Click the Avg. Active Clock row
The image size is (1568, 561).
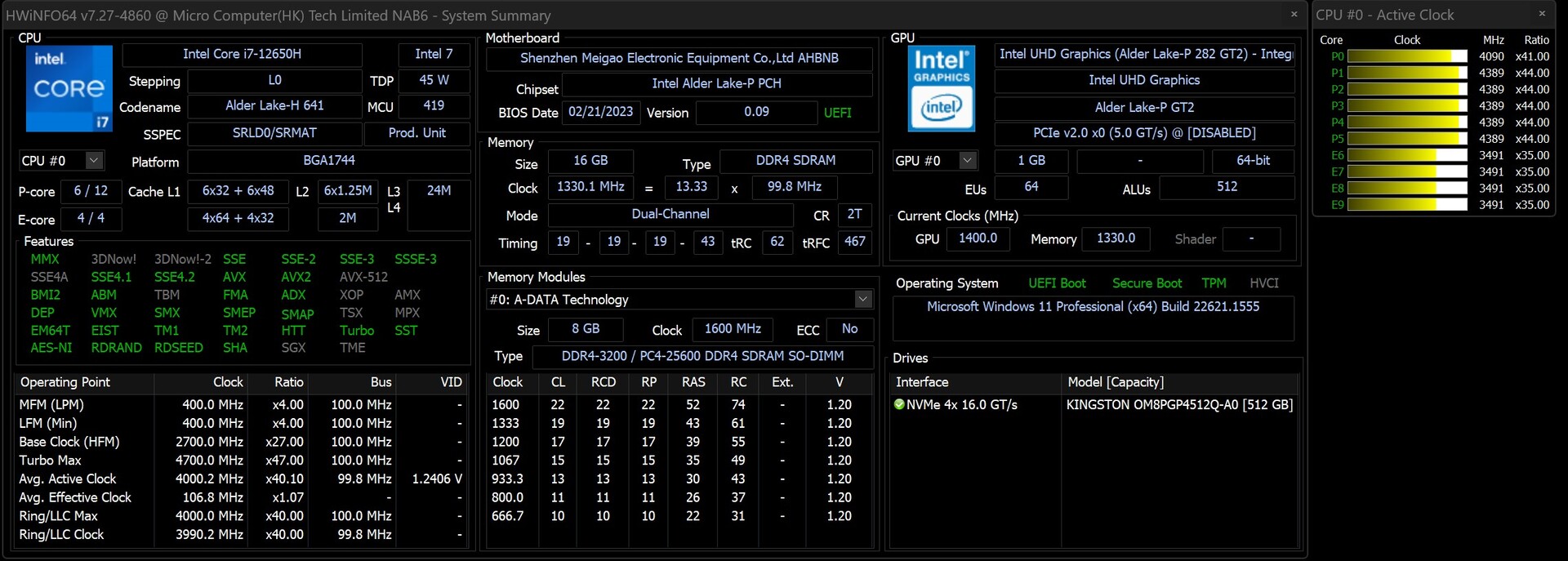(x=242, y=479)
